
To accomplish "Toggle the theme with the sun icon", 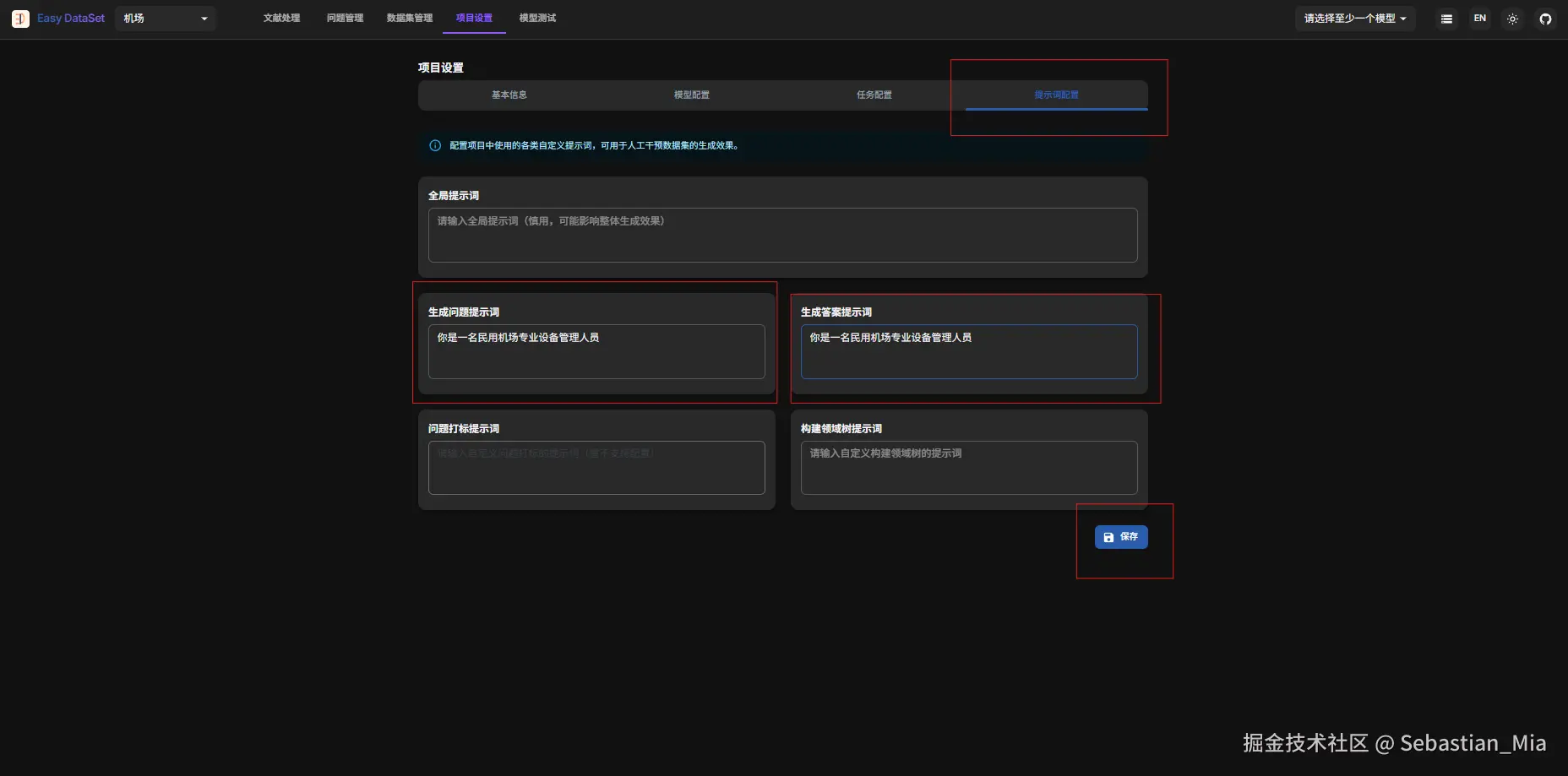I will click(x=1511, y=18).
